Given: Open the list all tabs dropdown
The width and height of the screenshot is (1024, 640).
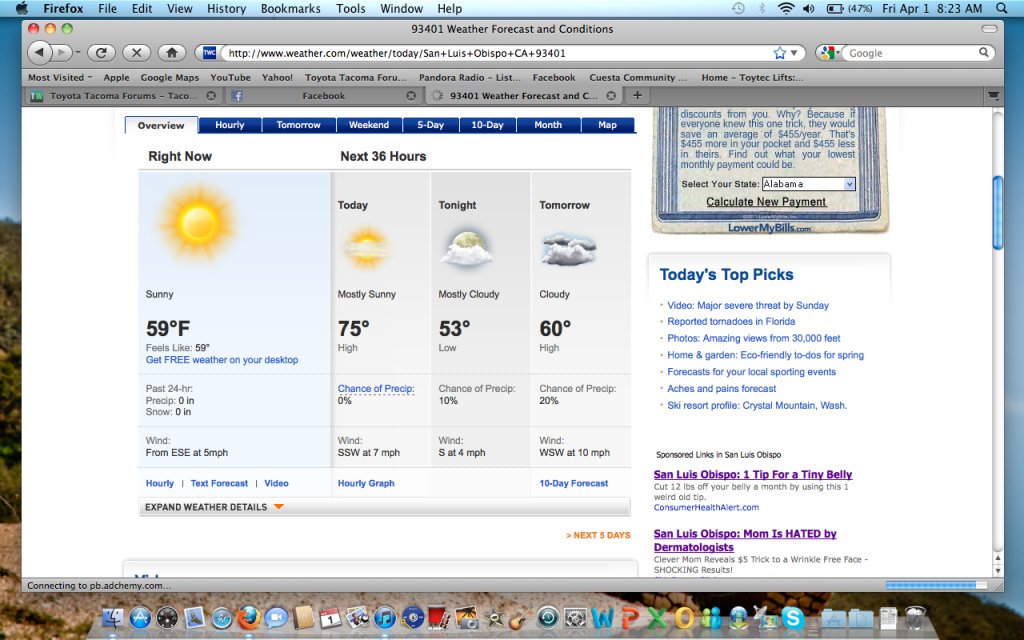Looking at the screenshot, I should (993, 95).
